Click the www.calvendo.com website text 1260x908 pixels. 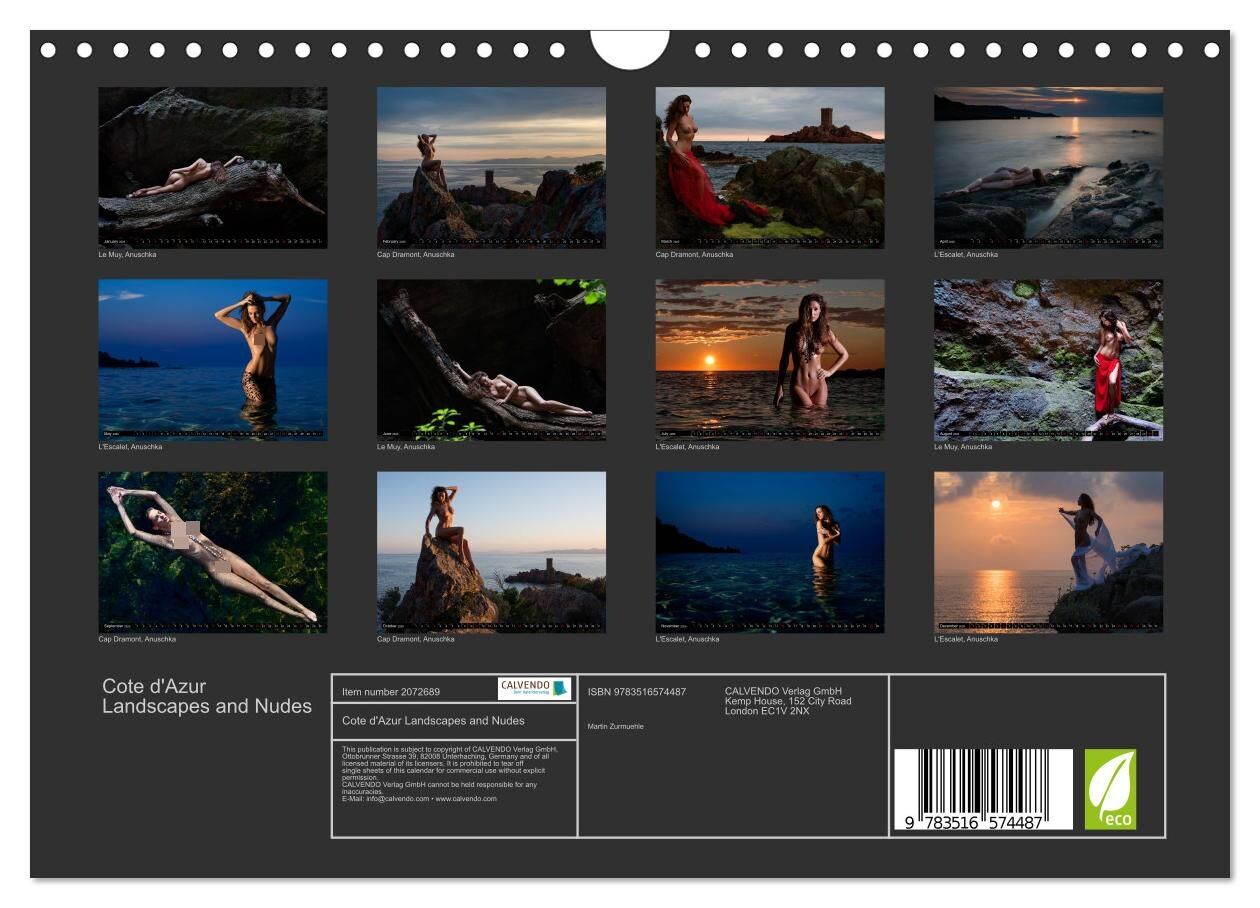point(466,799)
